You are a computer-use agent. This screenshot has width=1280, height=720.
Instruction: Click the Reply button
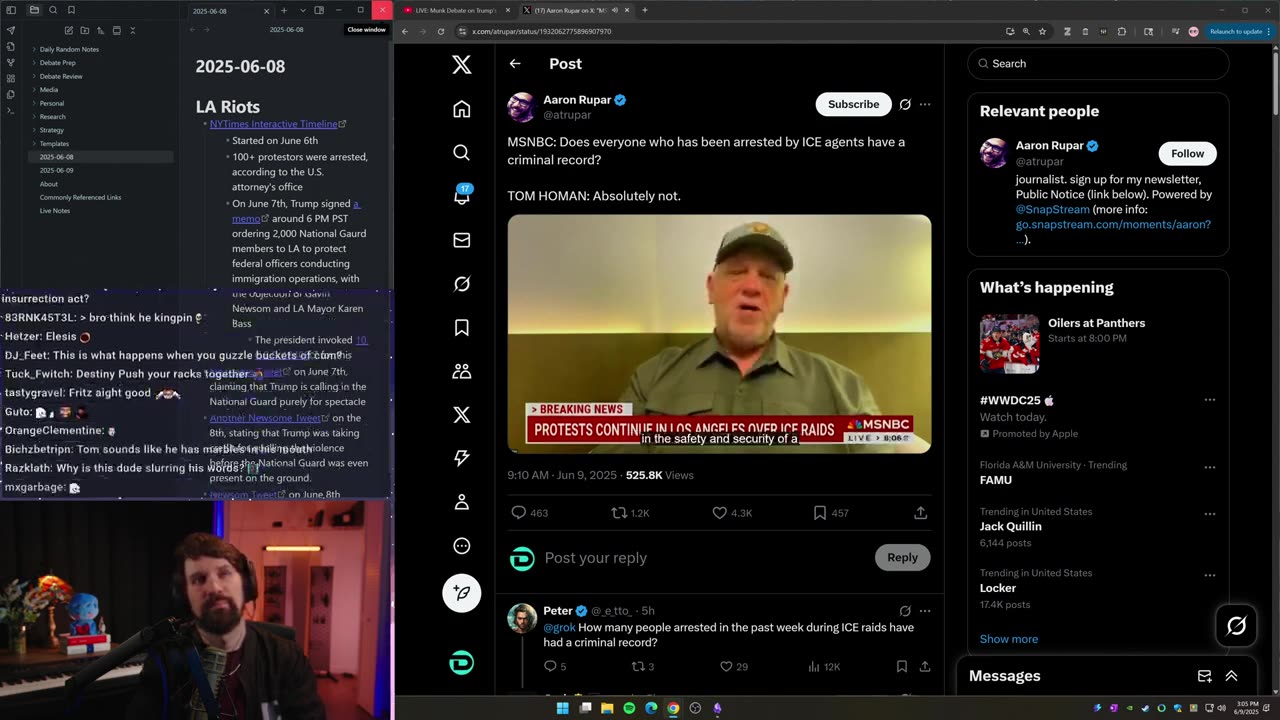[902, 557]
